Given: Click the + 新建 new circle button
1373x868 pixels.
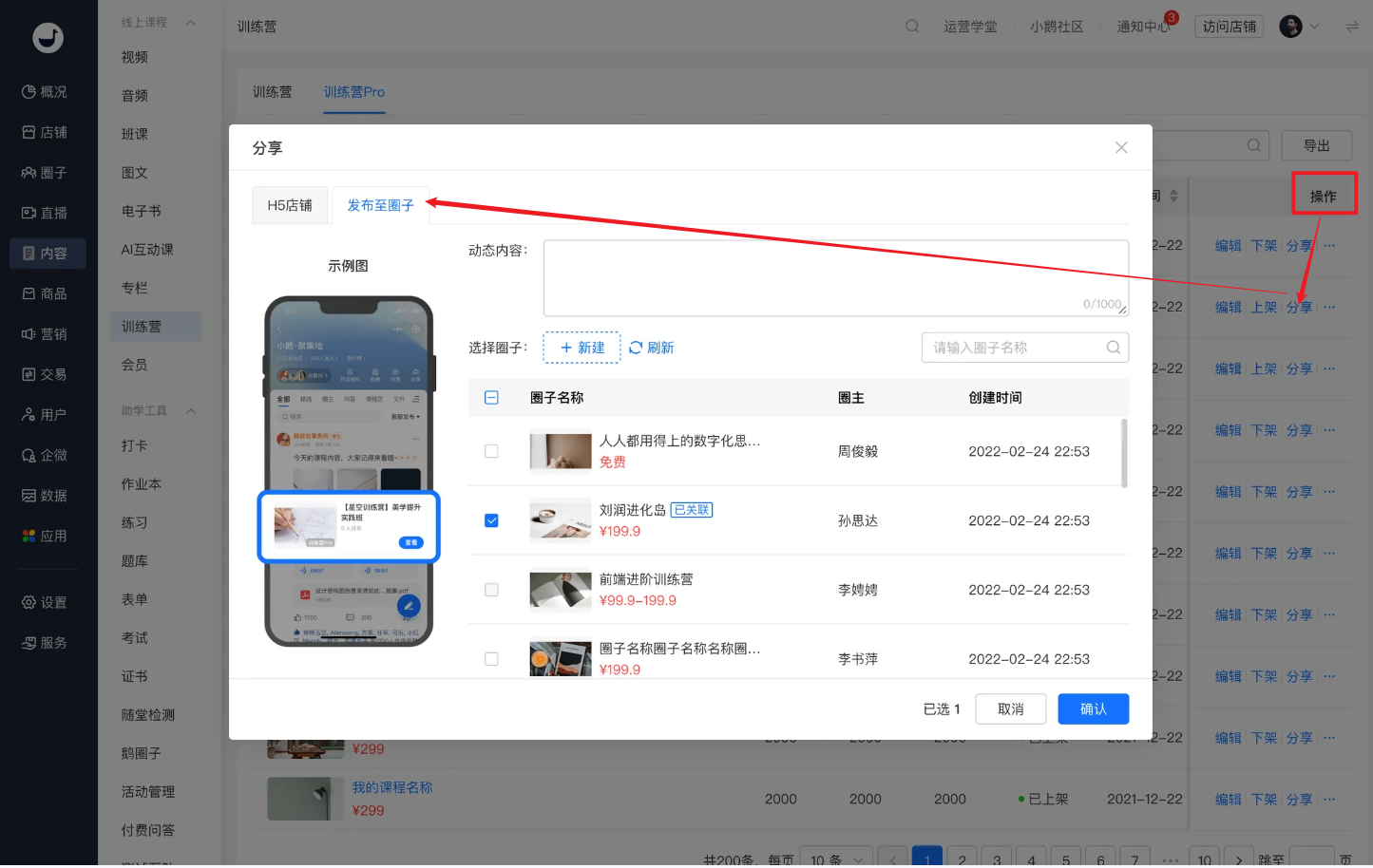Looking at the screenshot, I should pos(582,348).
